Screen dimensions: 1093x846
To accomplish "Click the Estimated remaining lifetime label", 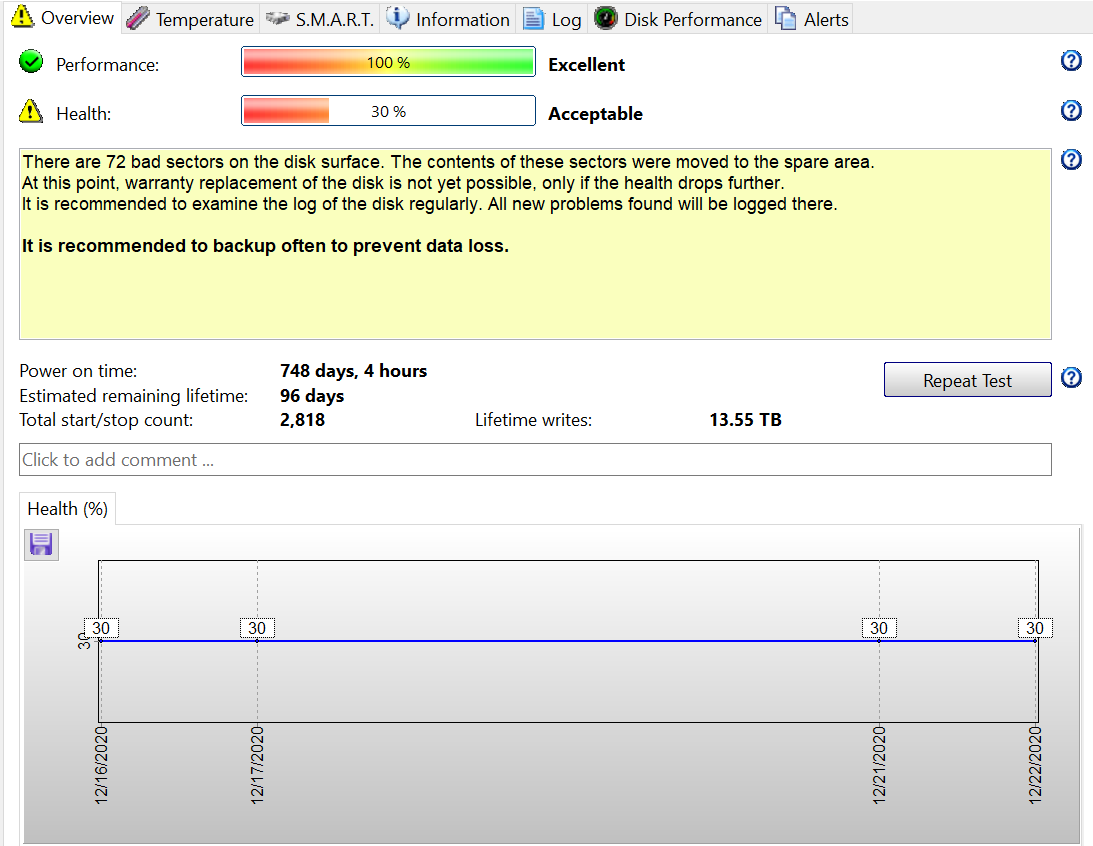I will coord(133,396).
